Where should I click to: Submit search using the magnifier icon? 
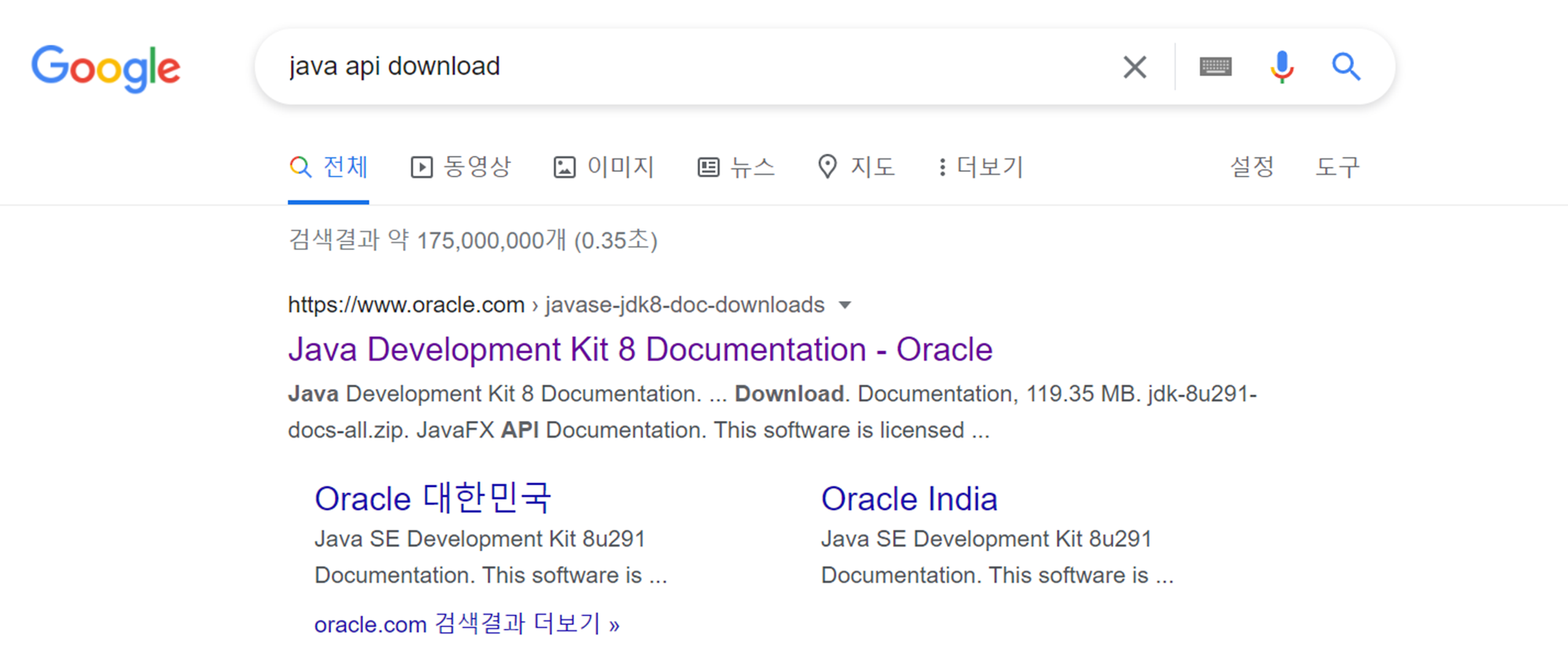1346,67
